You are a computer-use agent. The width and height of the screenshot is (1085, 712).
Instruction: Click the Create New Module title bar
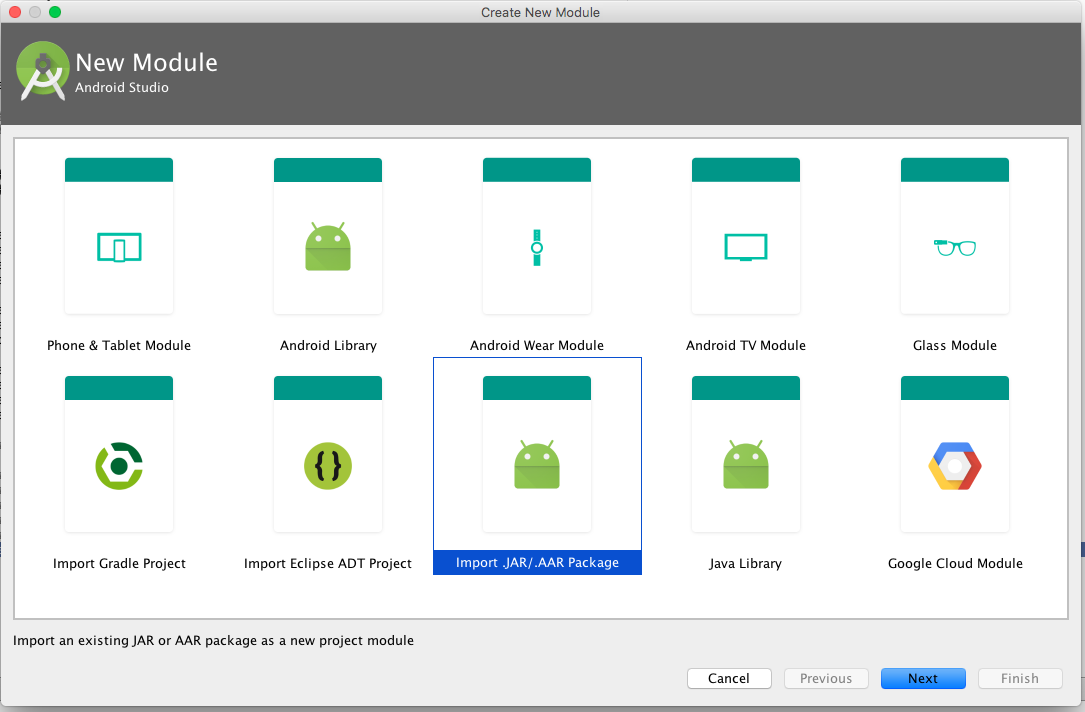coord(540,12)
